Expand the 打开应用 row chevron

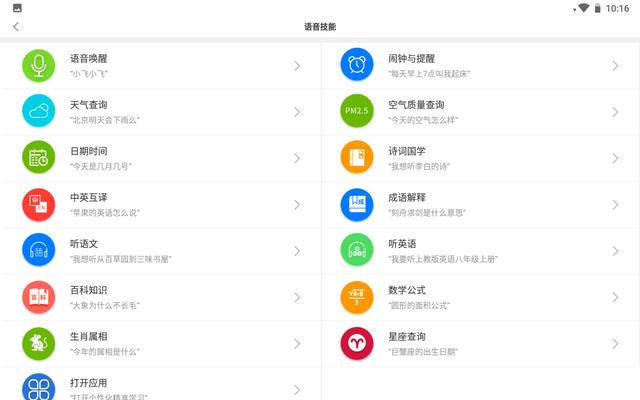pos(297,390)
